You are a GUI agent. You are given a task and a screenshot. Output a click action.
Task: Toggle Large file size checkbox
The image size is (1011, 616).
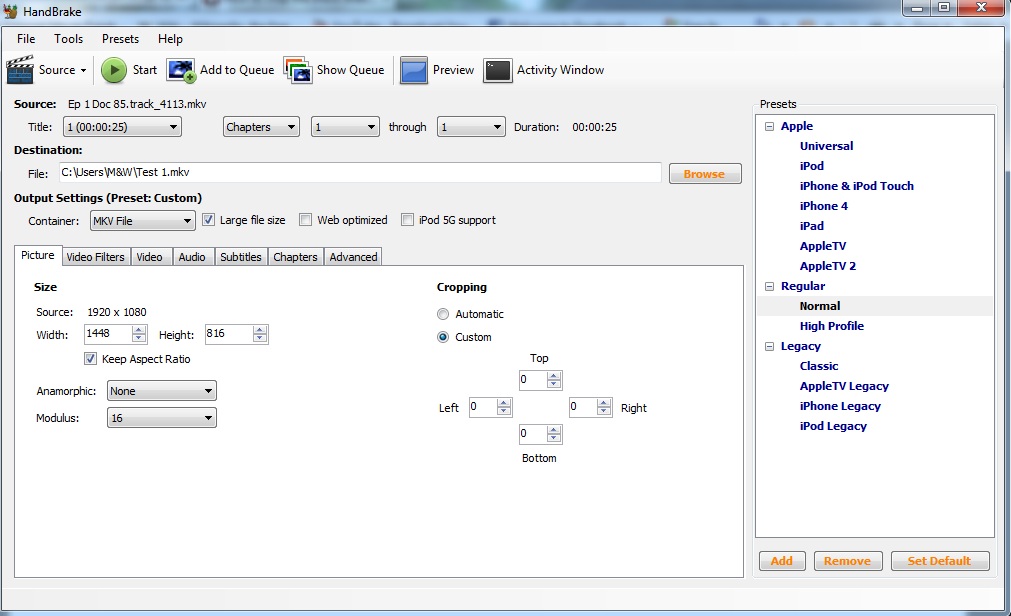208,219
